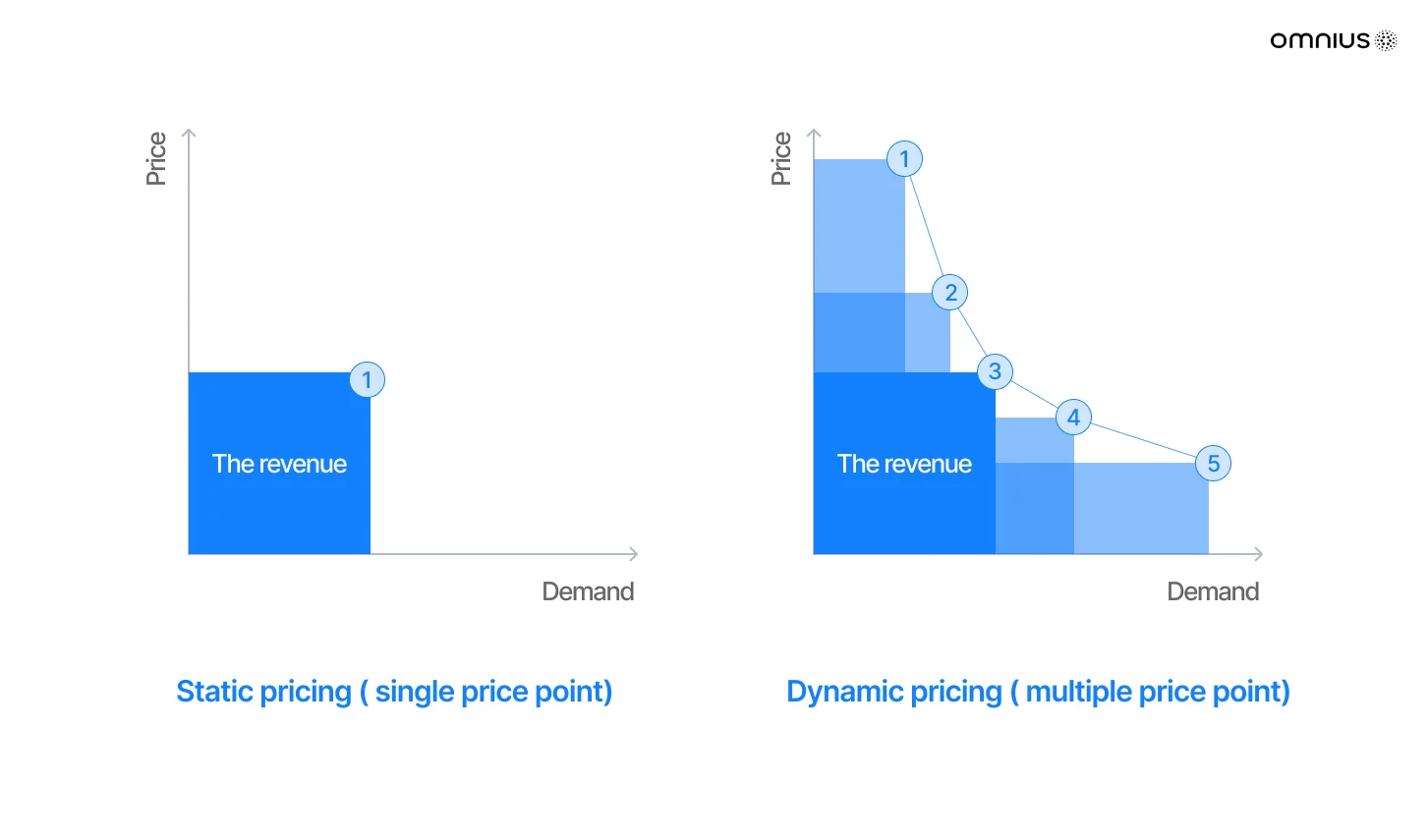Click 'The revenue' block in static chart

[279, 464]
